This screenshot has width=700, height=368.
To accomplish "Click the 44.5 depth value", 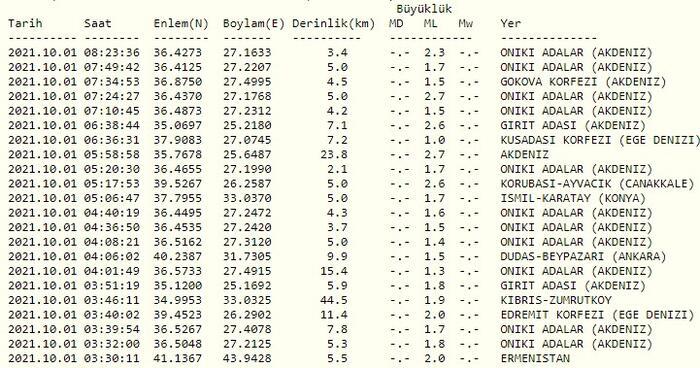I will coord(333,300).
